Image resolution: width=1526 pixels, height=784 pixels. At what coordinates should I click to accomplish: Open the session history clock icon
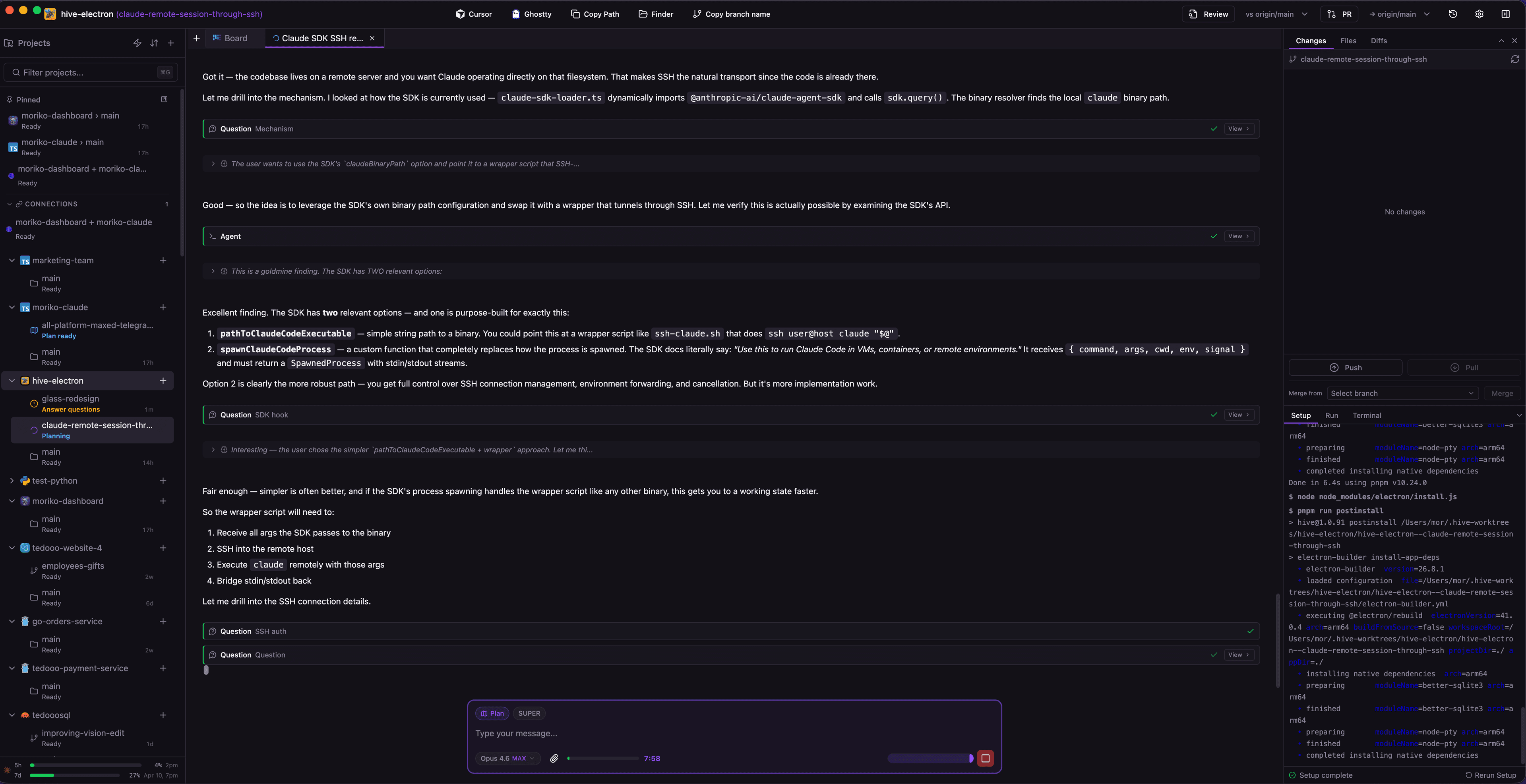[1452, 14]
